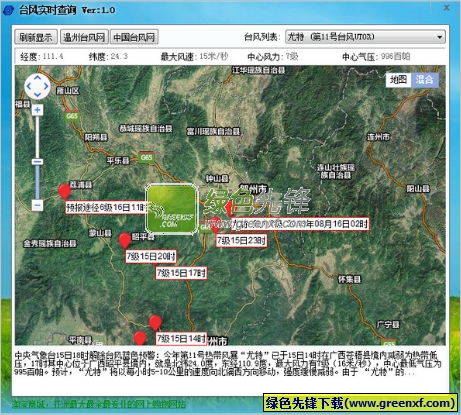
Task: Click the red marker near 平南县 at map bottom
Action: 140,338
